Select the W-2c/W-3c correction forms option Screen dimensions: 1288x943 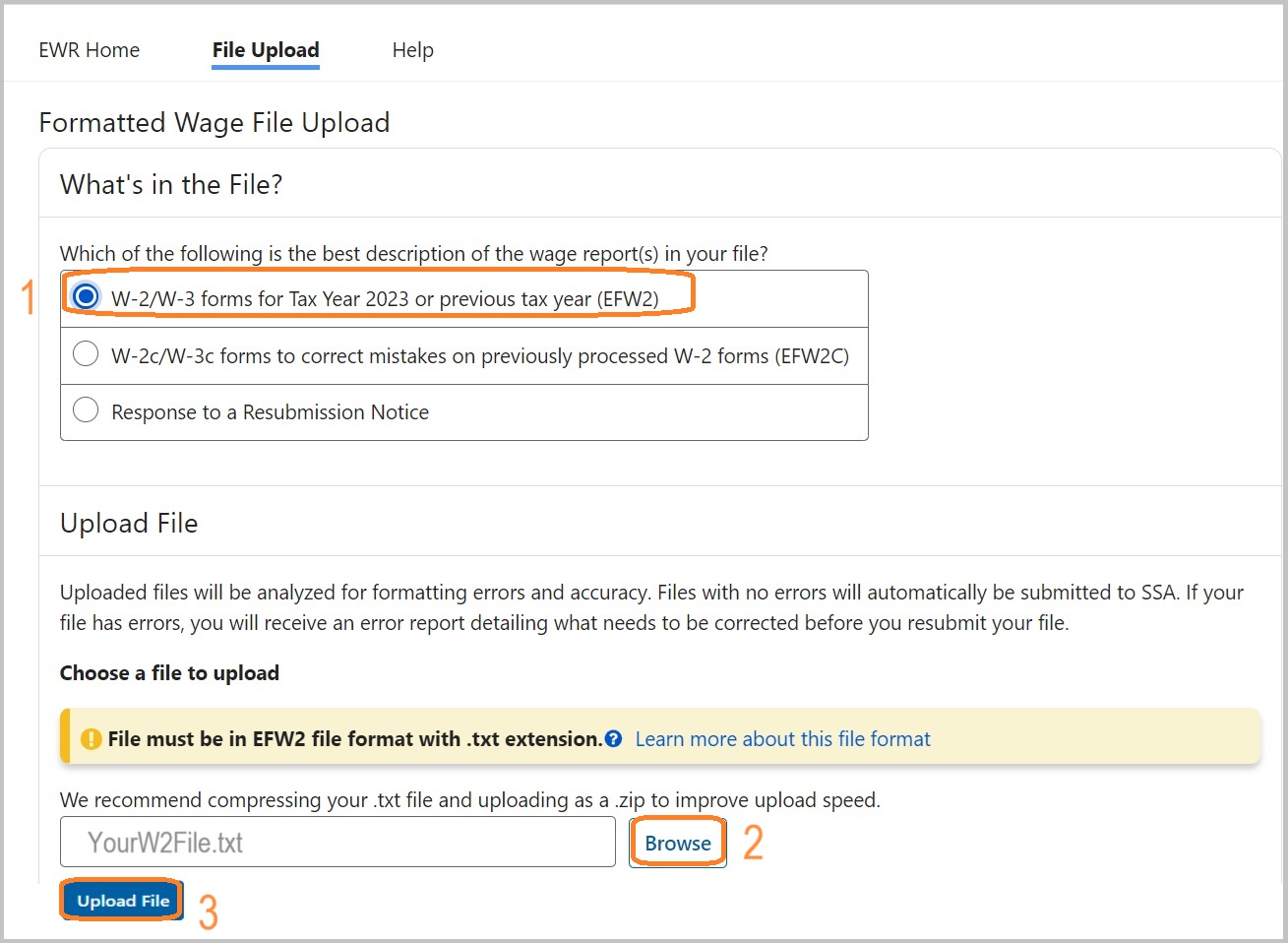(86, 353)
